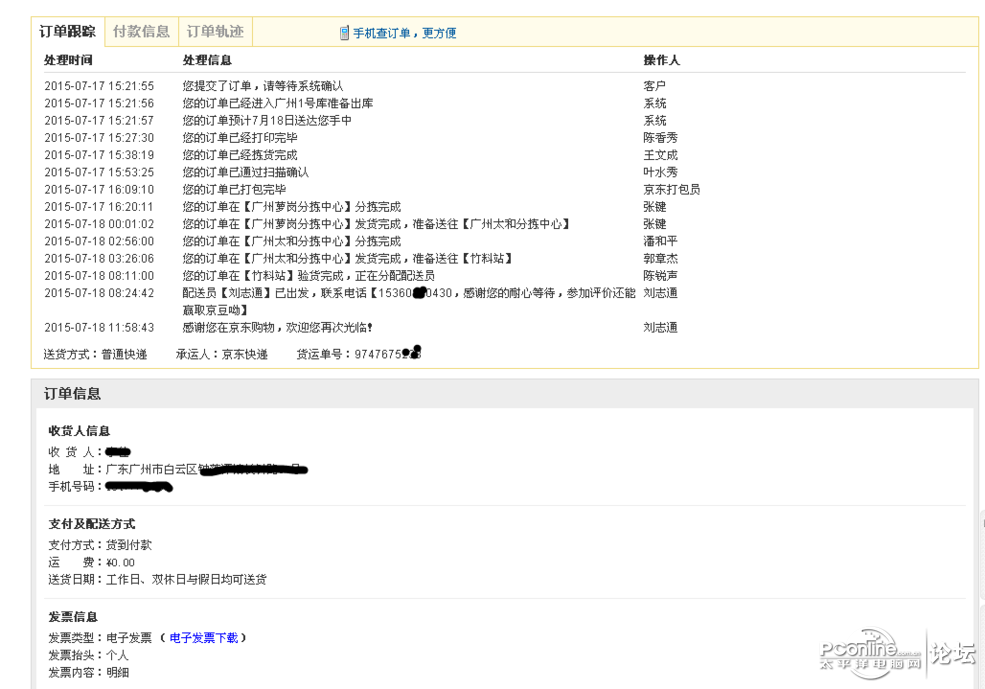Select timestamp 2015-07-17 16:20:11
Screen dimensions: 985x689
(x=99, y=207)
